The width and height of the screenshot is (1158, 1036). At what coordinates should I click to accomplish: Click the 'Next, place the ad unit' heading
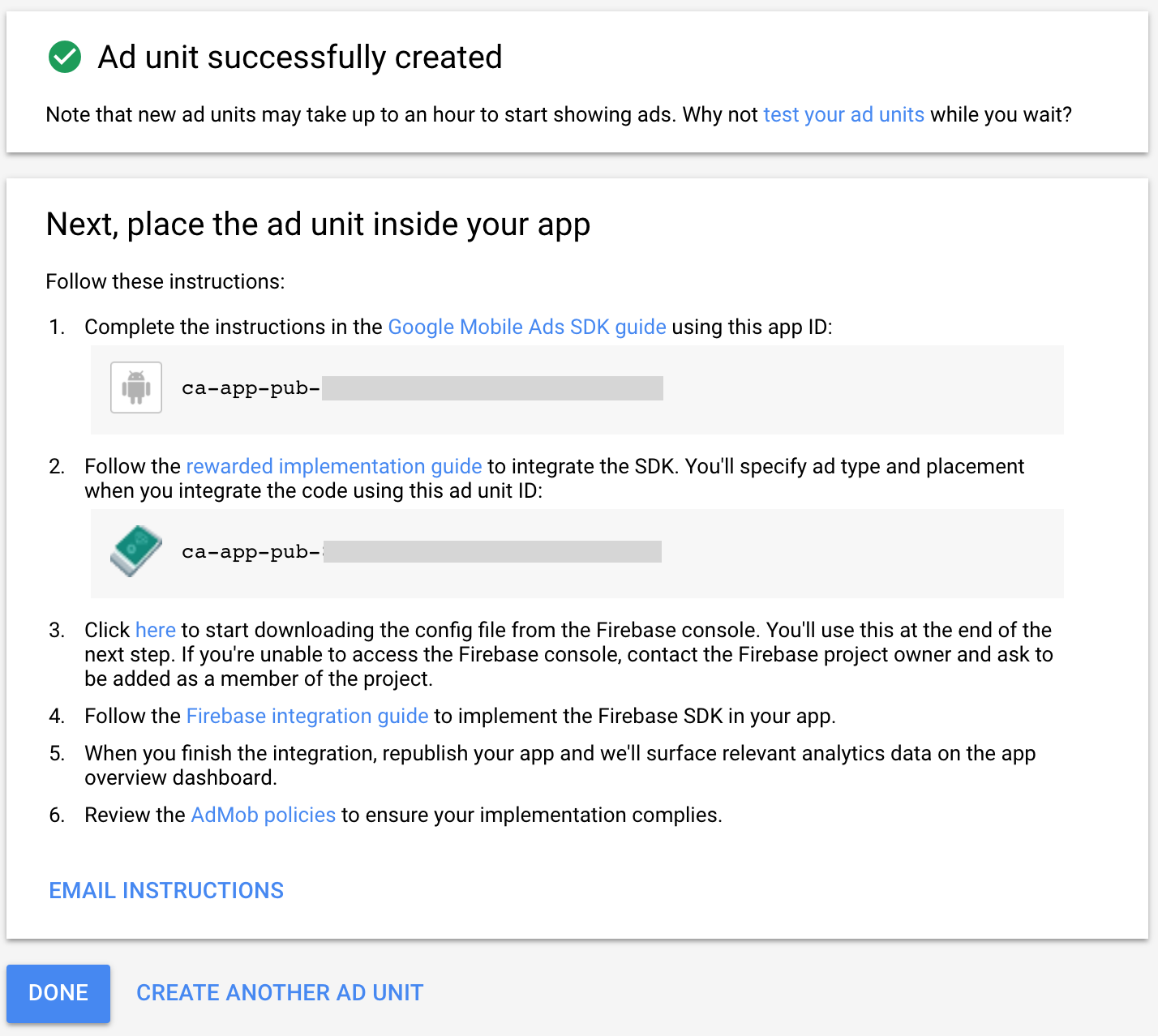point(318,225)
